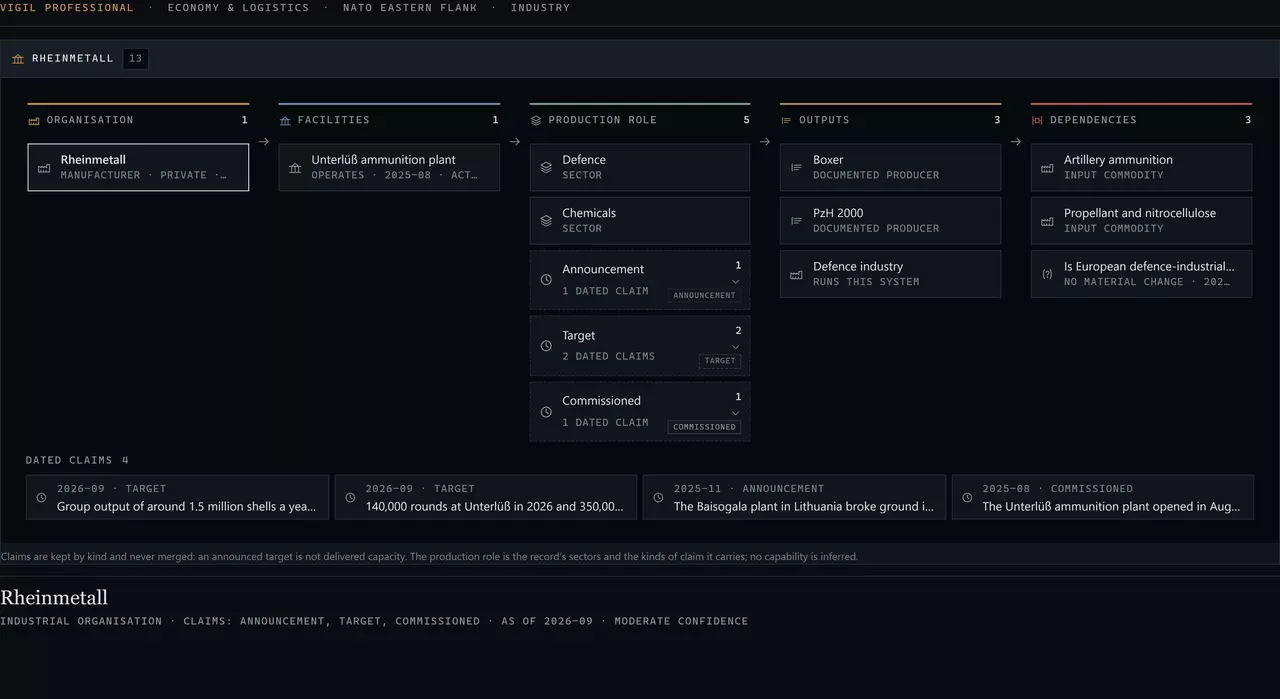Viewport: 1280px width, 699px height.
Task: Click clock icon of 140,000 rounds claim
Action: point(350,498)
